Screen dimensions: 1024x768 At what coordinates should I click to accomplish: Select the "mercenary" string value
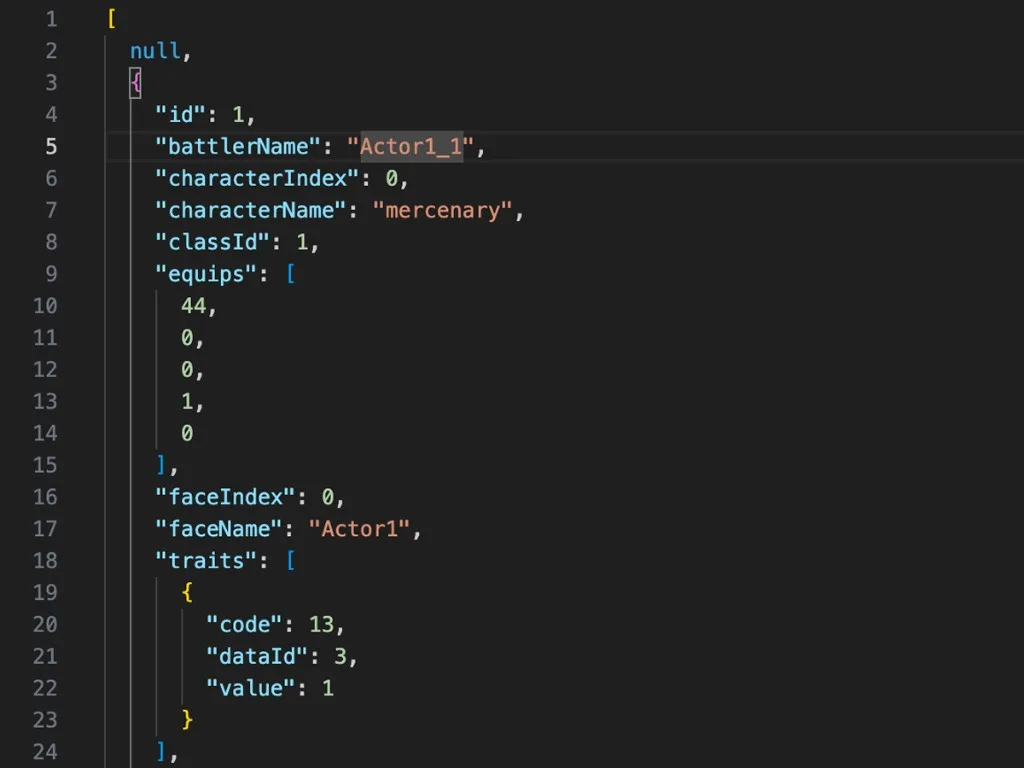coord(443,210)
